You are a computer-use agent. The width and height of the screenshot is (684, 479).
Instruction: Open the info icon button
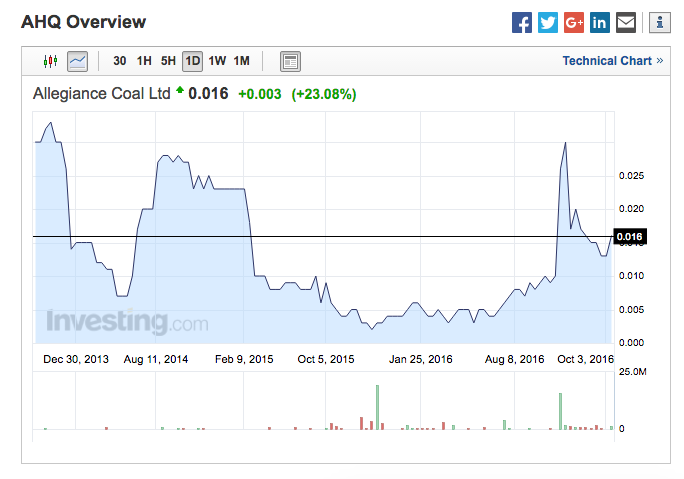coord(660,22)
